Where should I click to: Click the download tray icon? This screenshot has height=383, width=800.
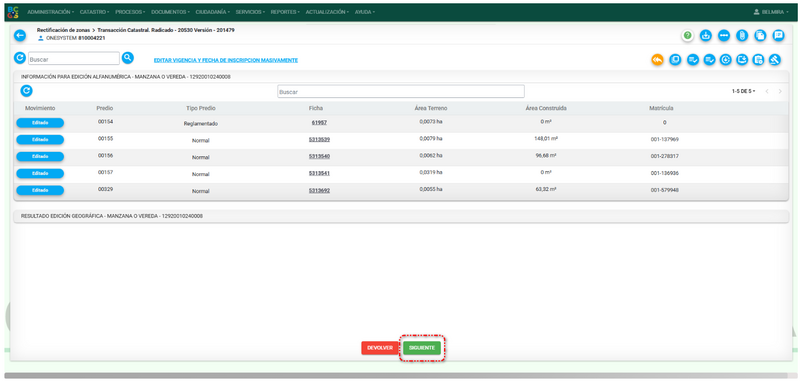point(706,35)
